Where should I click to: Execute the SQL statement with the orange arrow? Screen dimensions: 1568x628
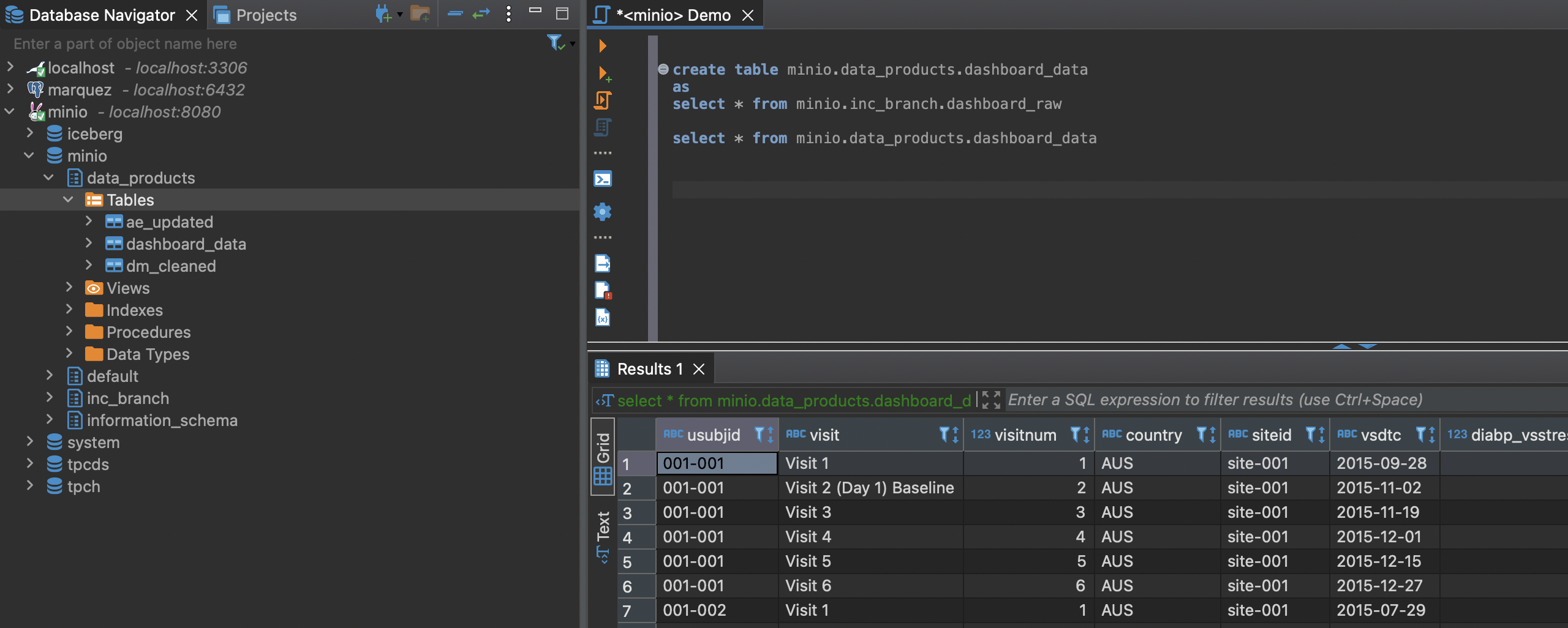click(603, 46)
